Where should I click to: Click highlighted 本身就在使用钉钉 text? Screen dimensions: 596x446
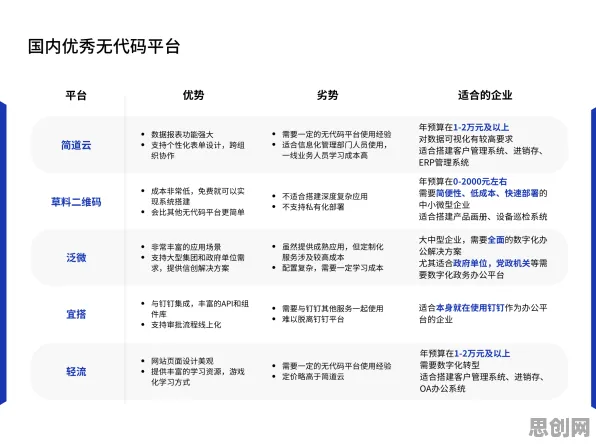point(470,308)
